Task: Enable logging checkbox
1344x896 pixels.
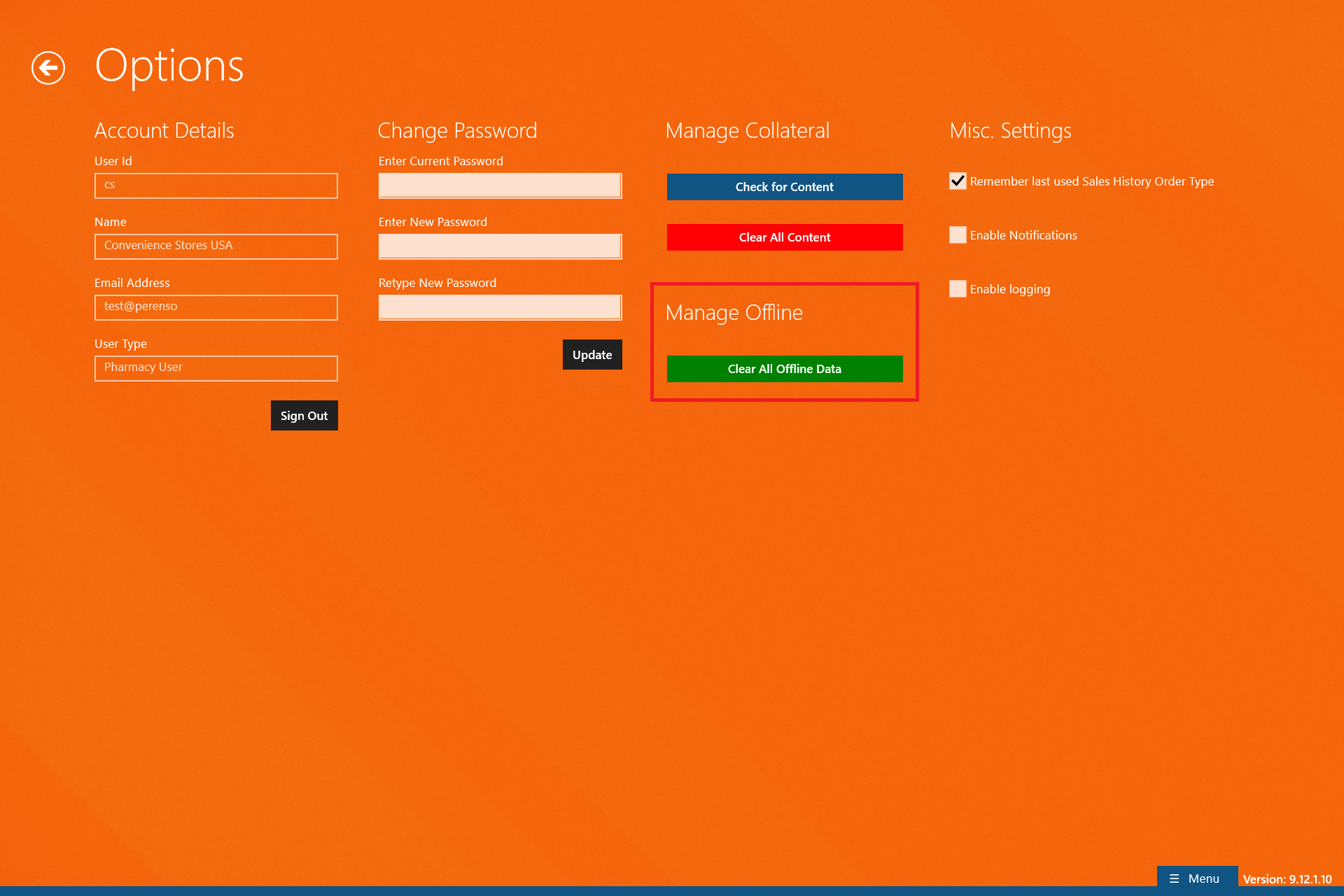Action: (x=958, y=289)
